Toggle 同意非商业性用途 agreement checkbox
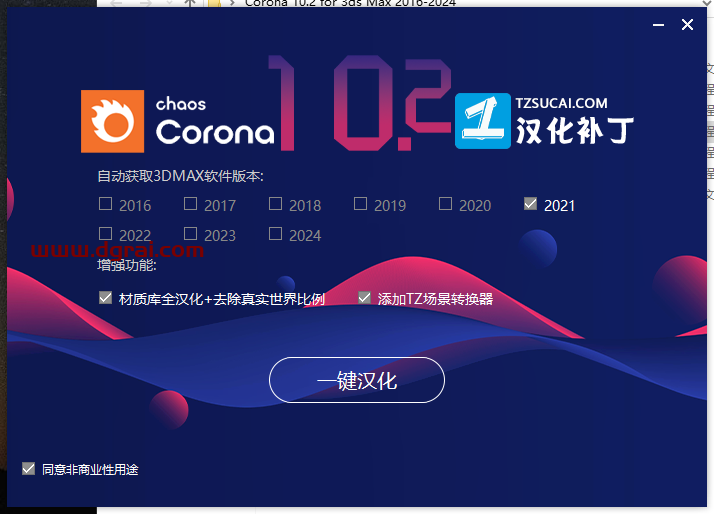This screenshot has height=514, width=714. [28, 468]
